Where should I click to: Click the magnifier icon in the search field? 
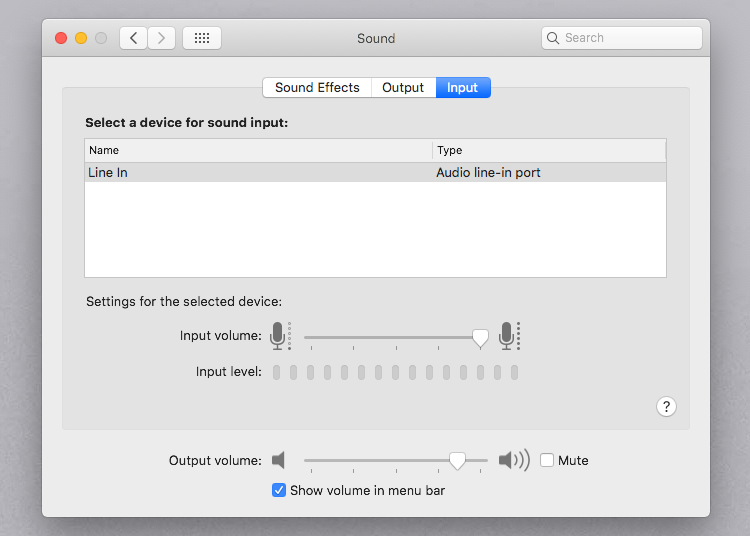[552, 38]
